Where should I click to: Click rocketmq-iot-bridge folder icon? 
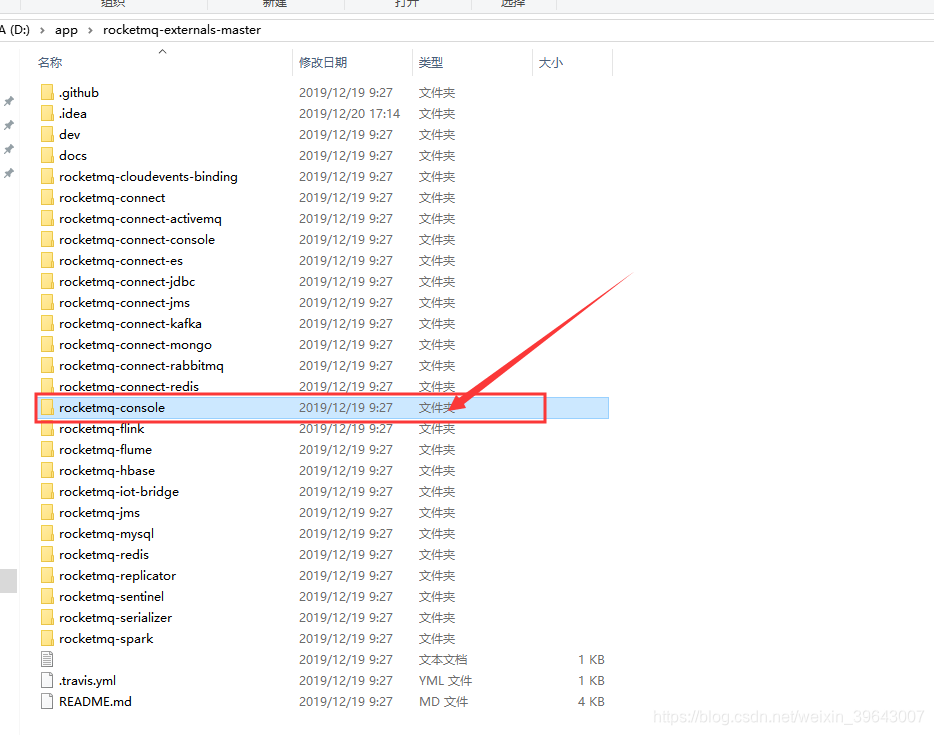click(x=47, y=491)
